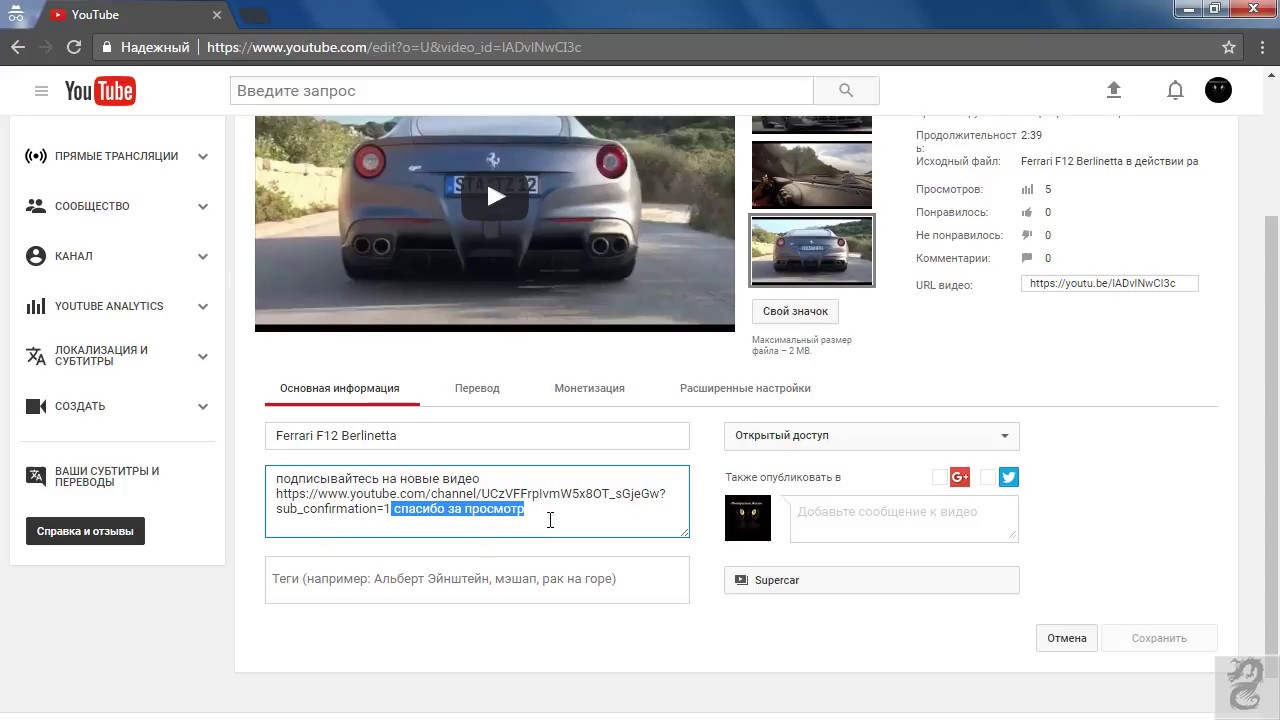This screenshot has height=720, width=1280.
Task: Expand ПРЯМЫЕ ТРАНСЛЯЦИИ section chevron
Action: pos(203,156)
